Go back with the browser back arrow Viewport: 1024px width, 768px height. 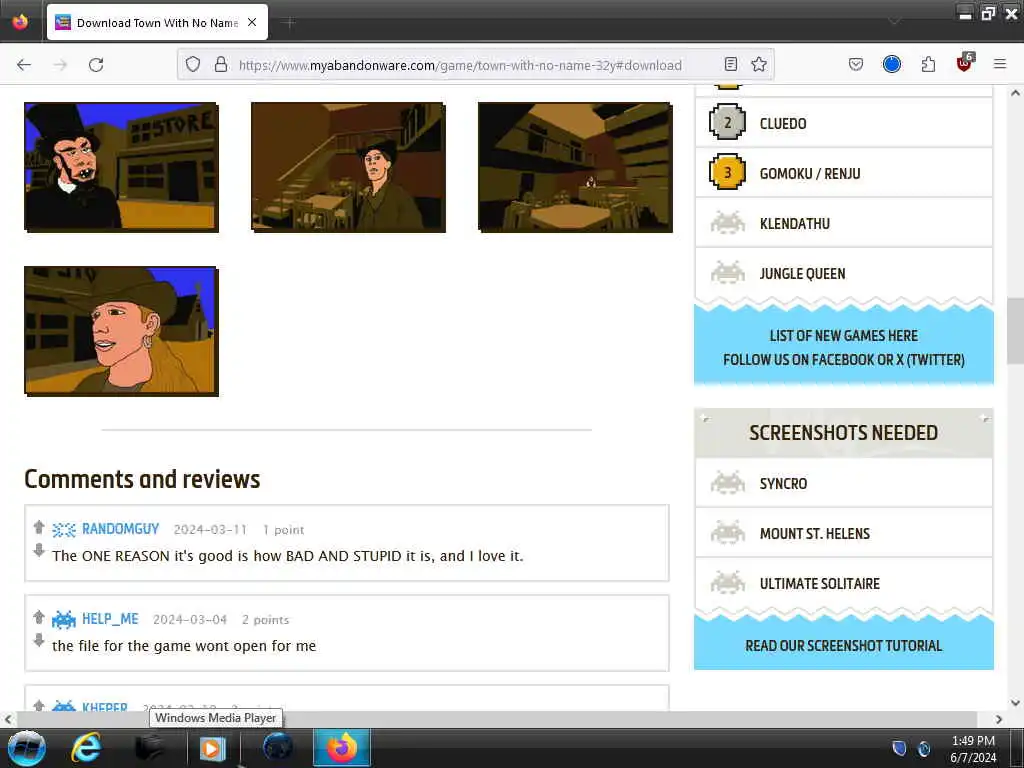tap(24, 65)
